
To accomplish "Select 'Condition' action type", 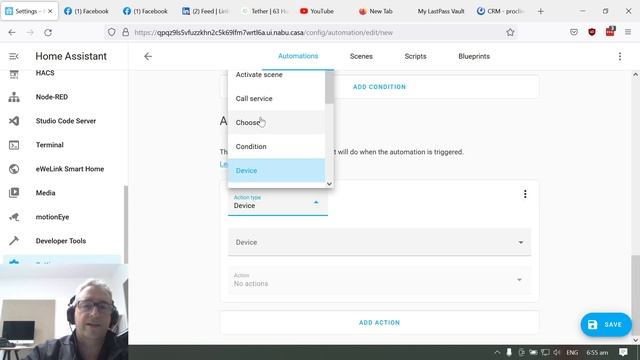I will point(276,147).
